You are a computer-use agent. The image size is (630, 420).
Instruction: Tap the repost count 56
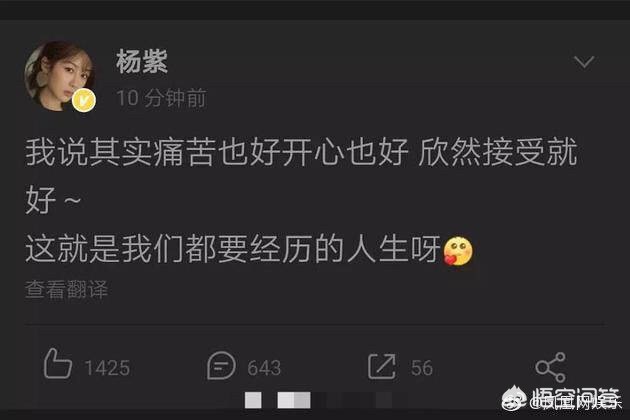coord(422,368)
